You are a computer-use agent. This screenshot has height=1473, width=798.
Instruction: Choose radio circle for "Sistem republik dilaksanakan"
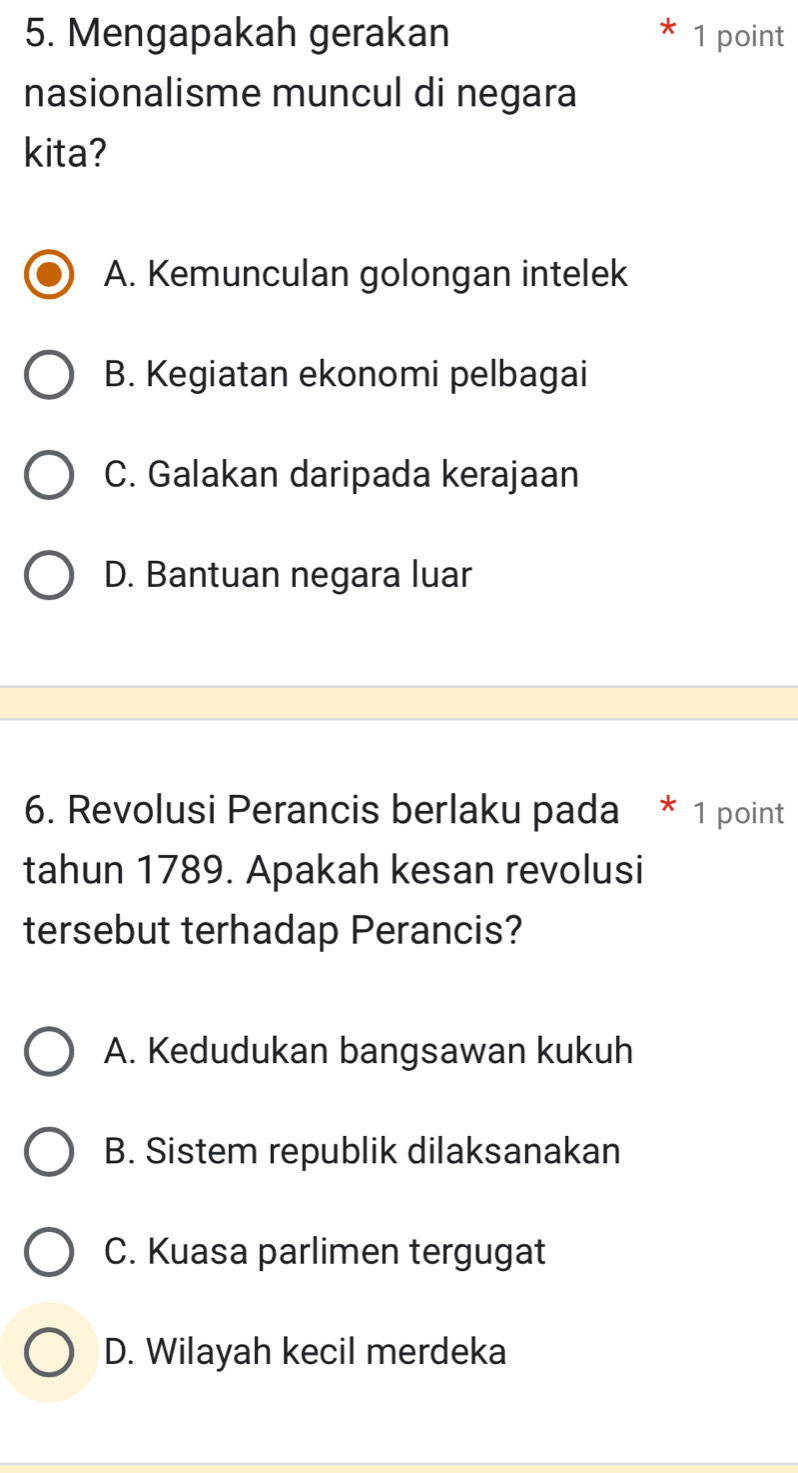[x=49, y=1152]
